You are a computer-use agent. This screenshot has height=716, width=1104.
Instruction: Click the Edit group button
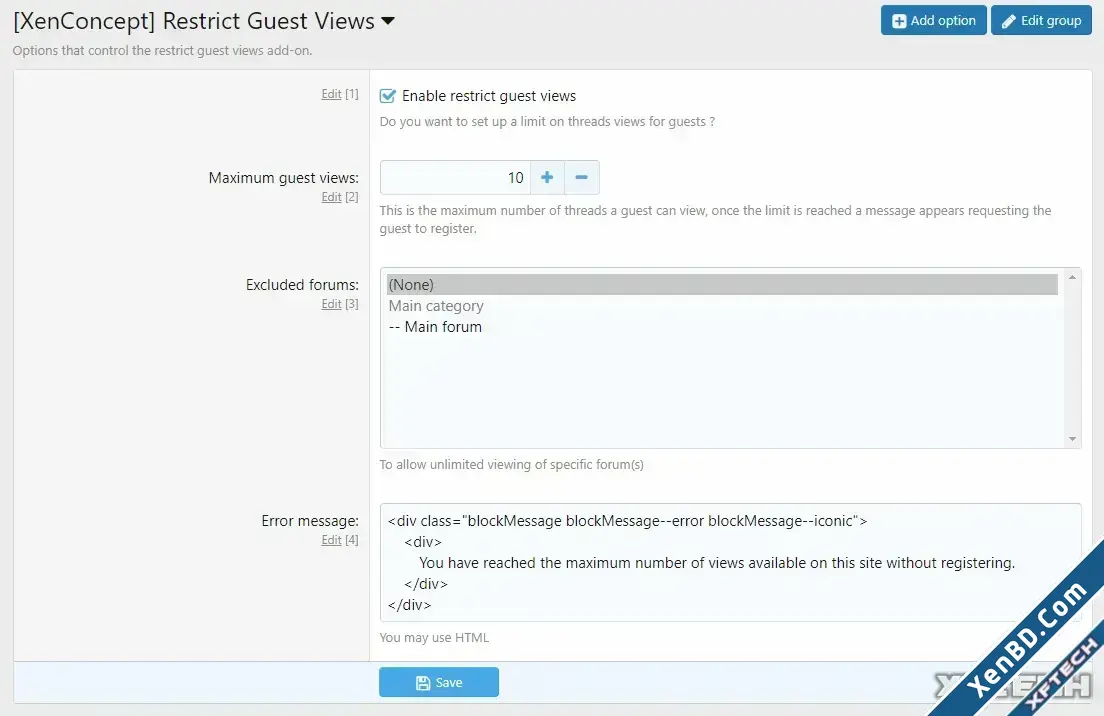pyautogui.click(x=1041, y=20)
